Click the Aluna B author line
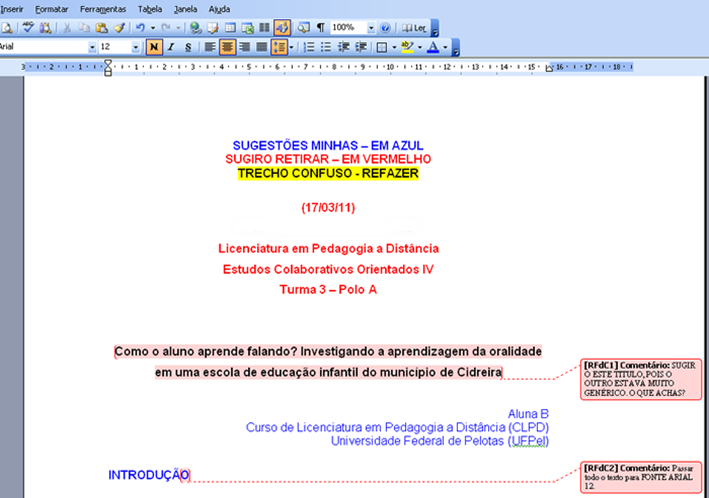 tap(528, 414)
